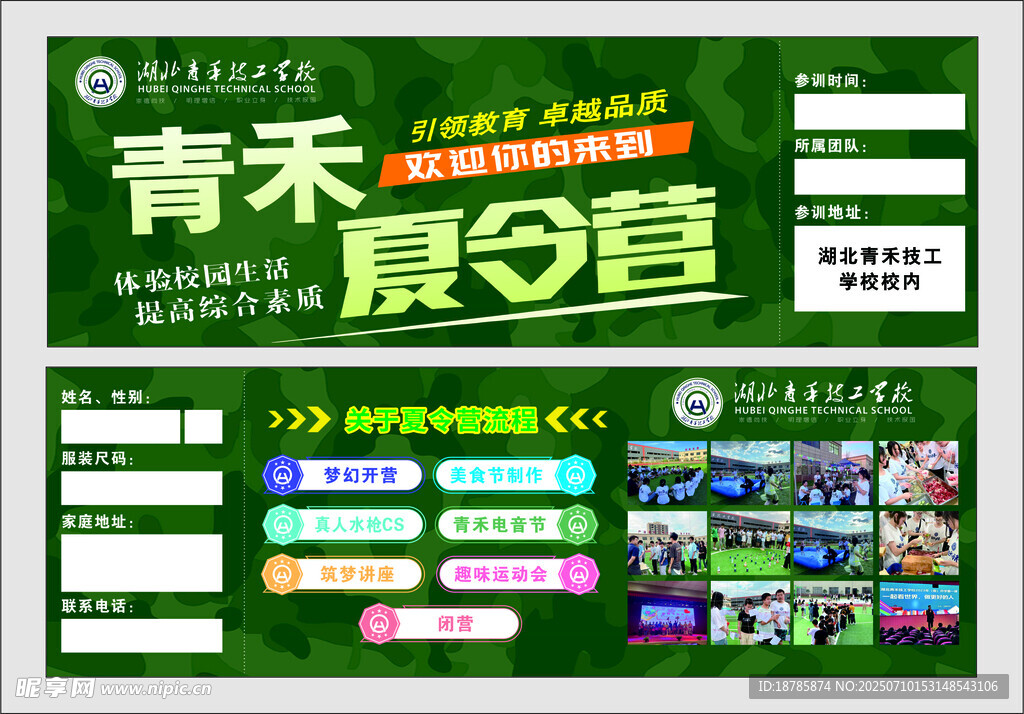Image resolution: width=1024 pixels, height=714 pixels.
Task: Click the orange hexagon badge beside 筑梦讲座
Action: [283, 574]
